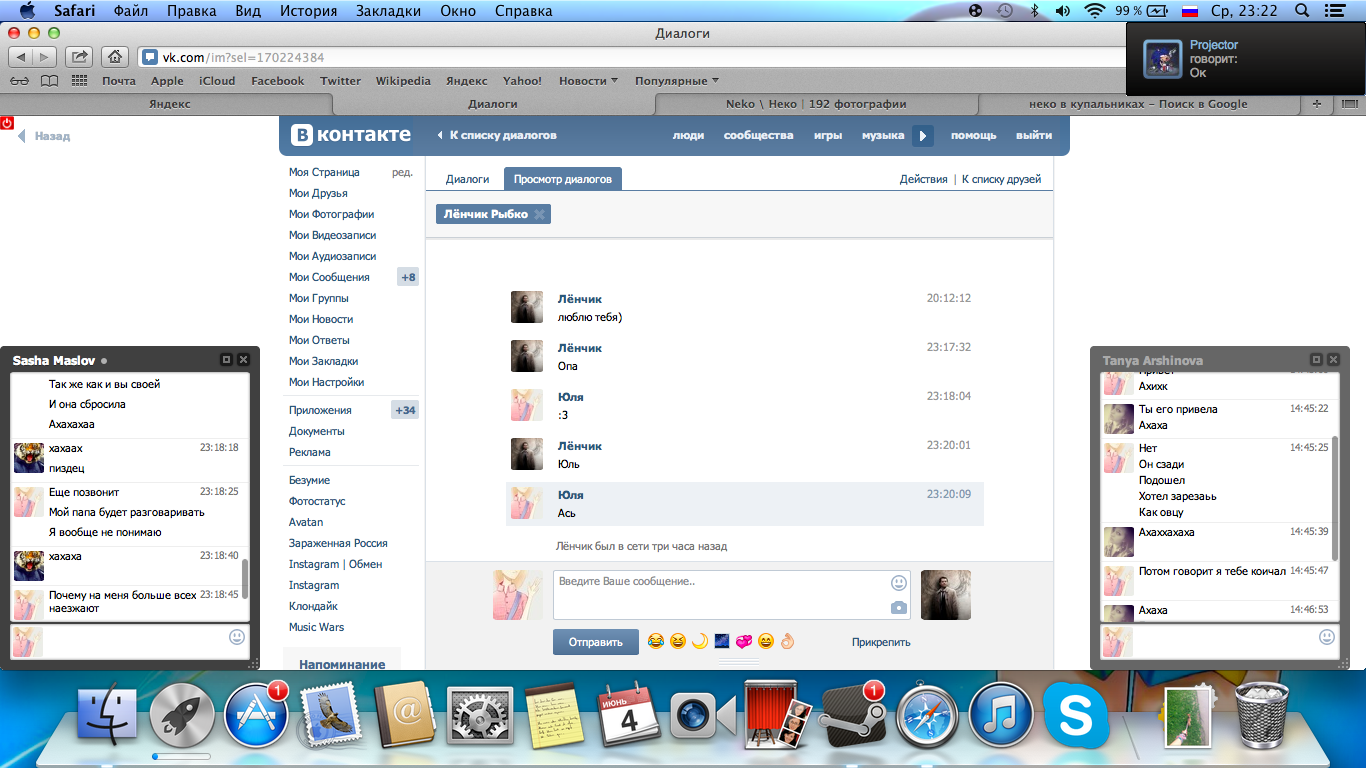1366x768 pixels.
Task: Open smileys in the Tanya Arshinova chat
Action: click(x=1327, y=636)
